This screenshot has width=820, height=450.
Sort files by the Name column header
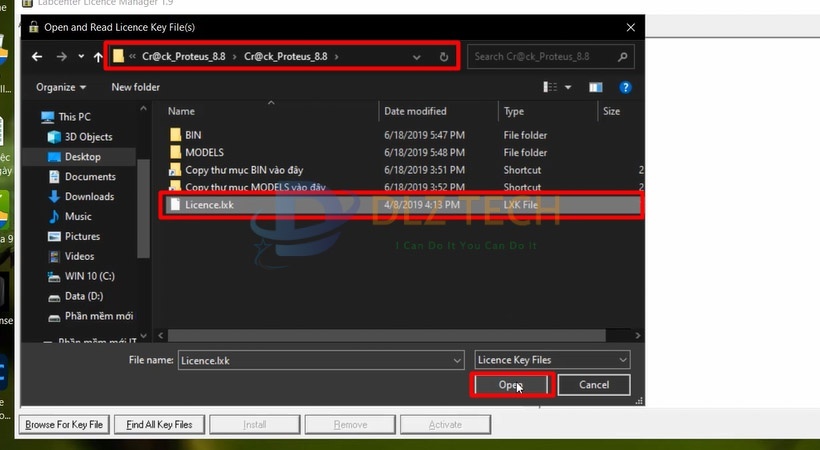(x=182, y=111)
